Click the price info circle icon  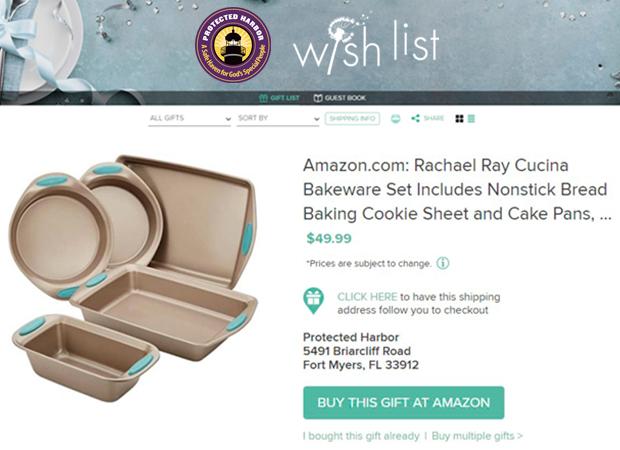(442, 263)
